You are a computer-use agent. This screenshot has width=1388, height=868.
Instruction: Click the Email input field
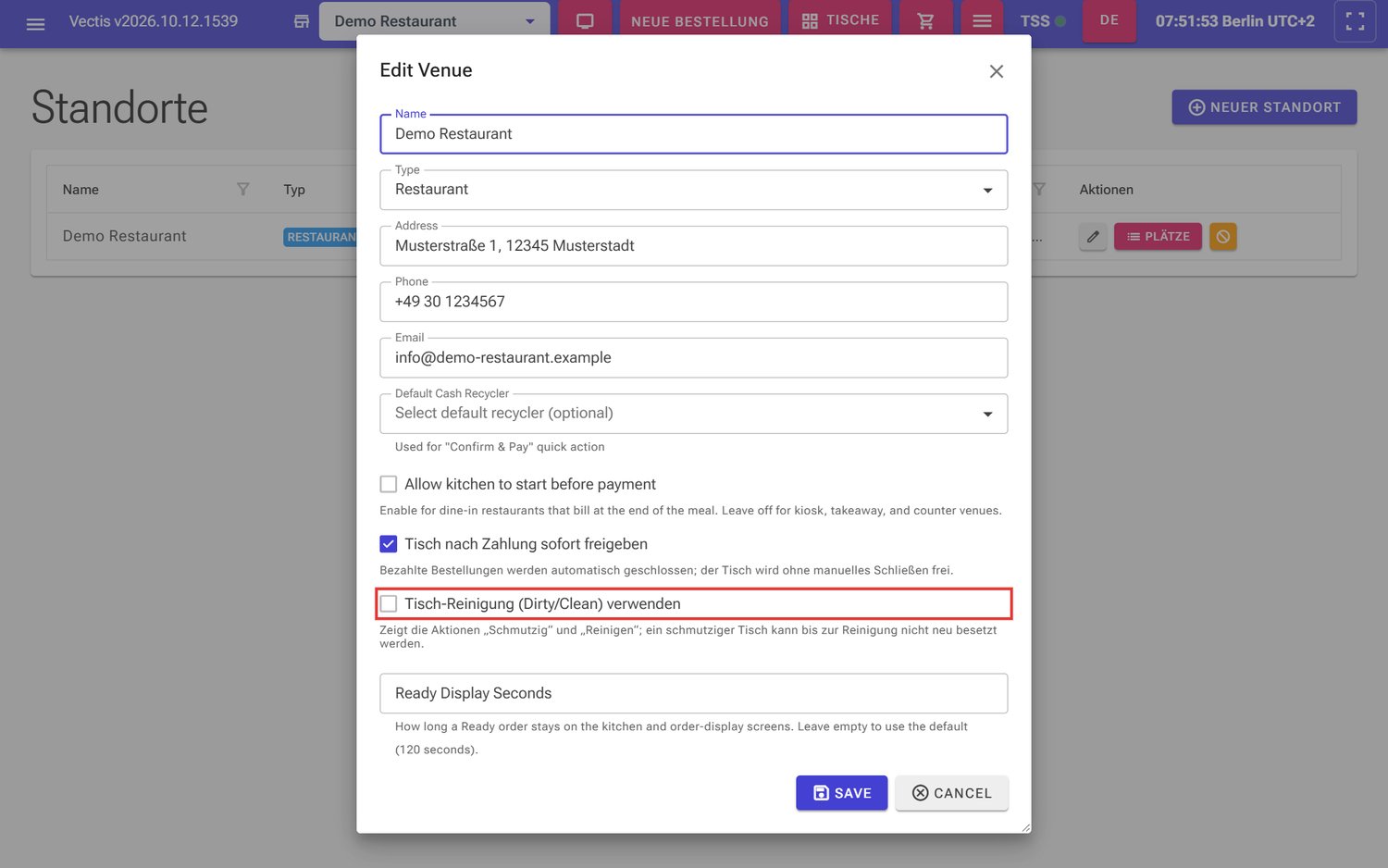pyautogui.click(x=693, y=358)
